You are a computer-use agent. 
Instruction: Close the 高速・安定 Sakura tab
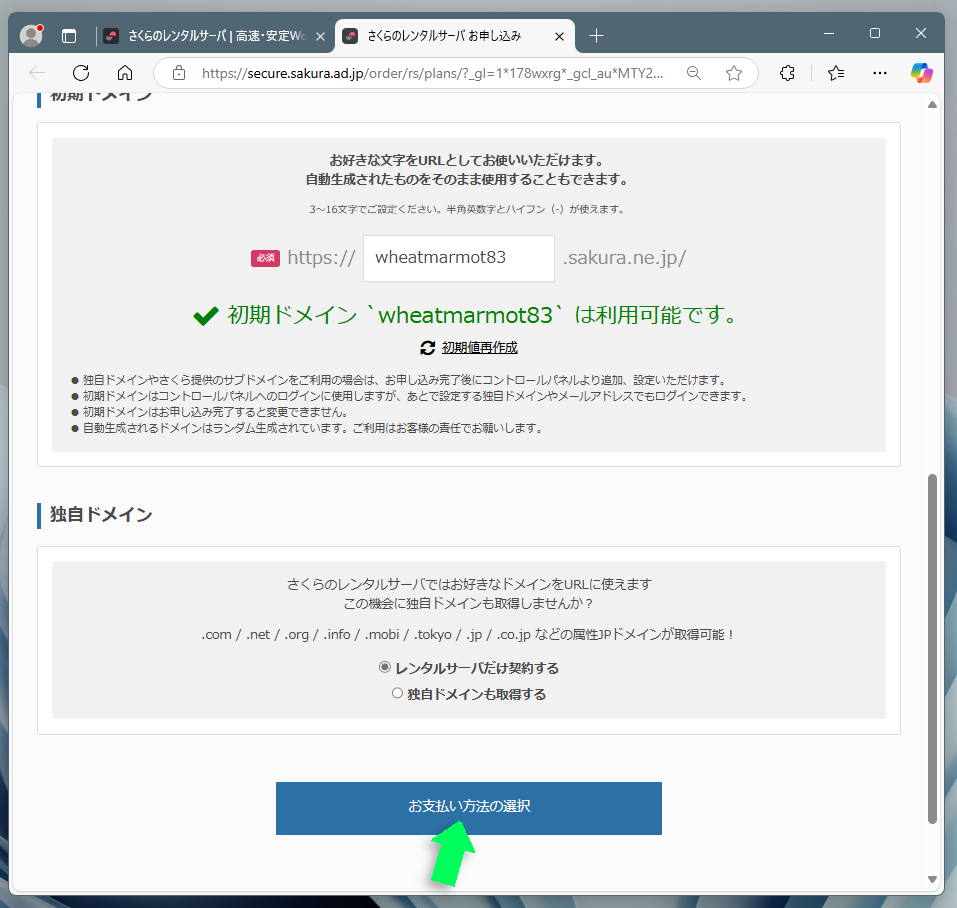tap(320, 37)
